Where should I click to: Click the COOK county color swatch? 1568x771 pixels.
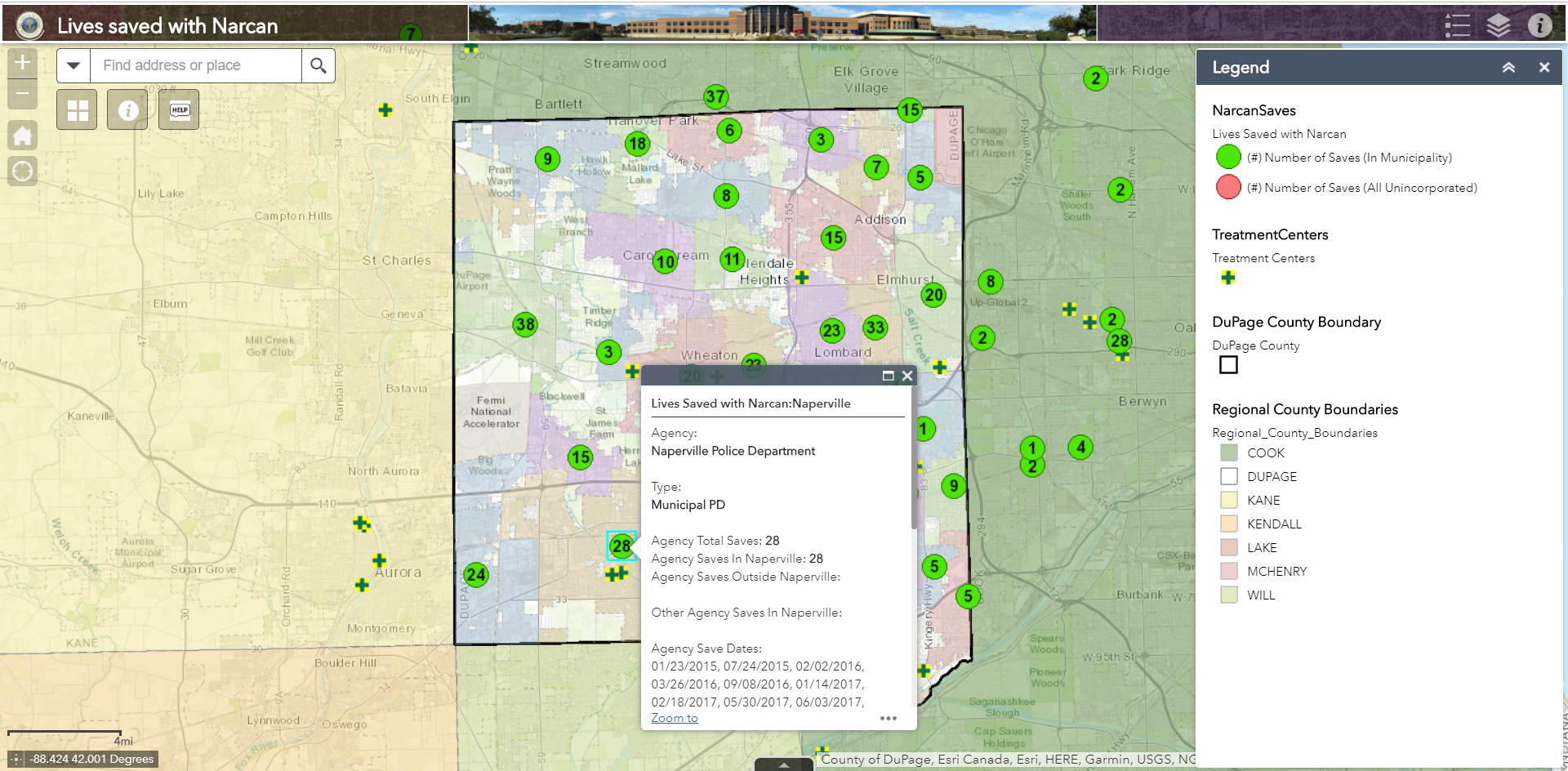click(1228, 452)
